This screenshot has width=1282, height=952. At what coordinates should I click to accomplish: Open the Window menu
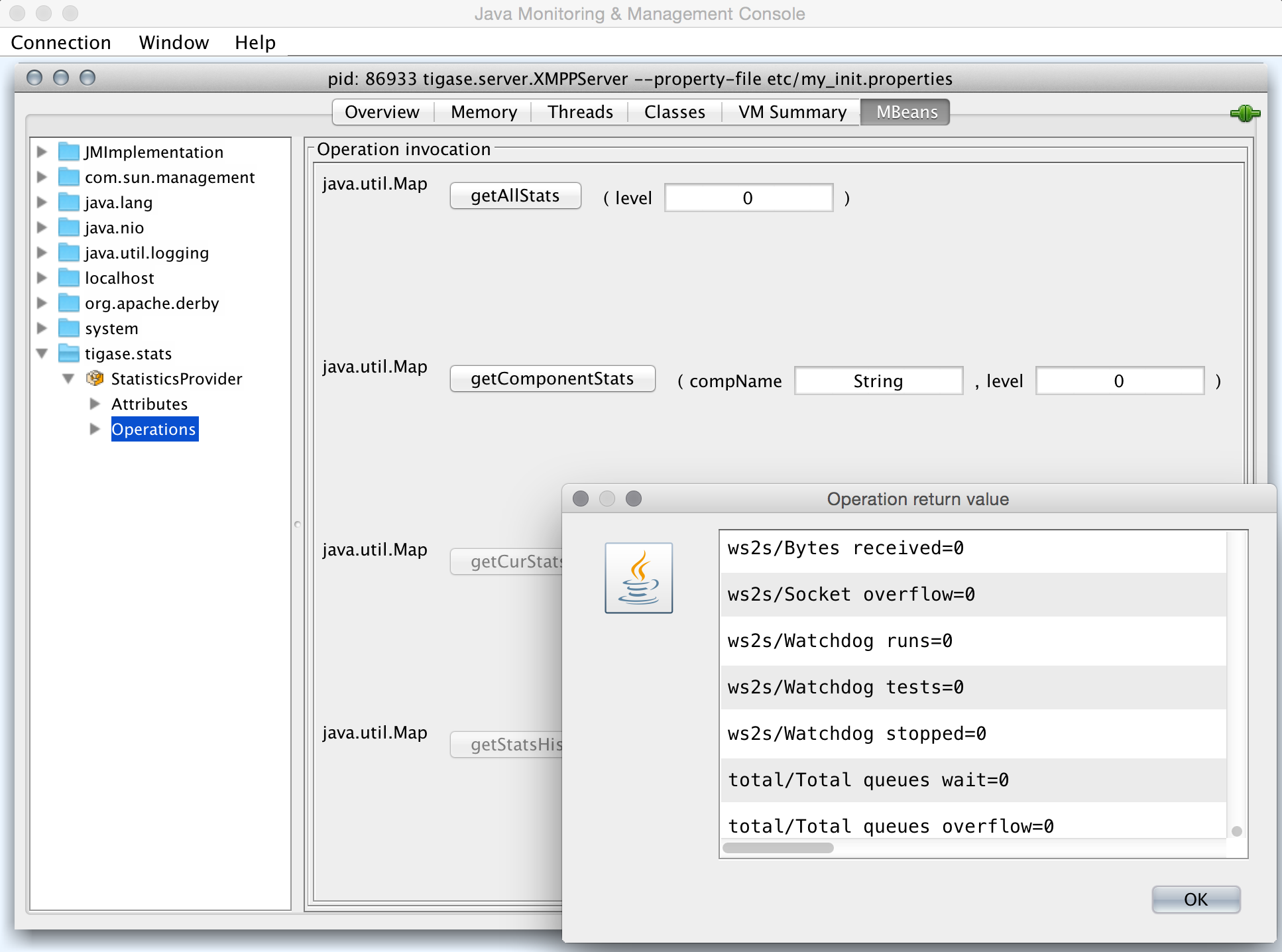pyautogui.click(x=174, y=42)
